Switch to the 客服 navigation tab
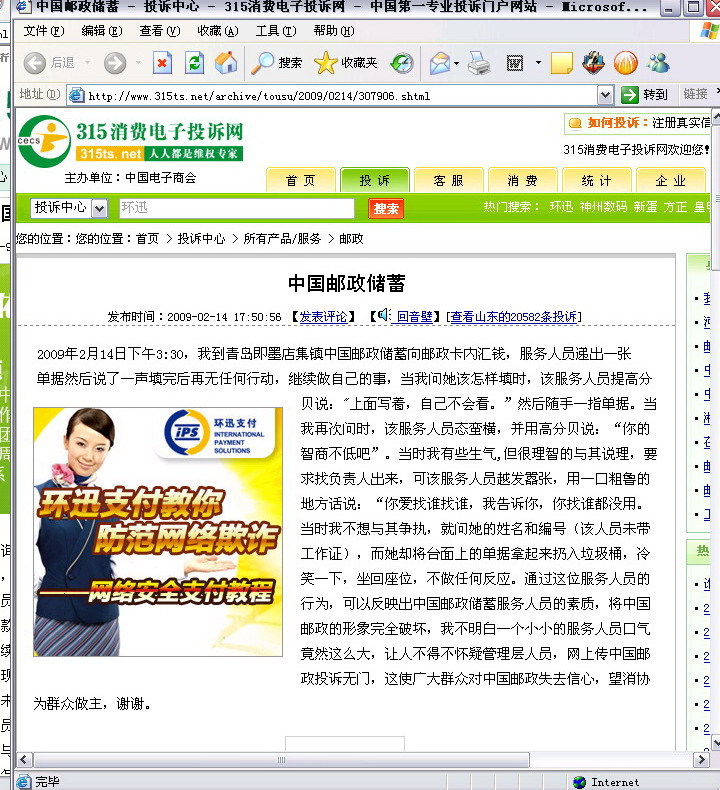Viewport: 720px width, 790px height. click(448, 180)
